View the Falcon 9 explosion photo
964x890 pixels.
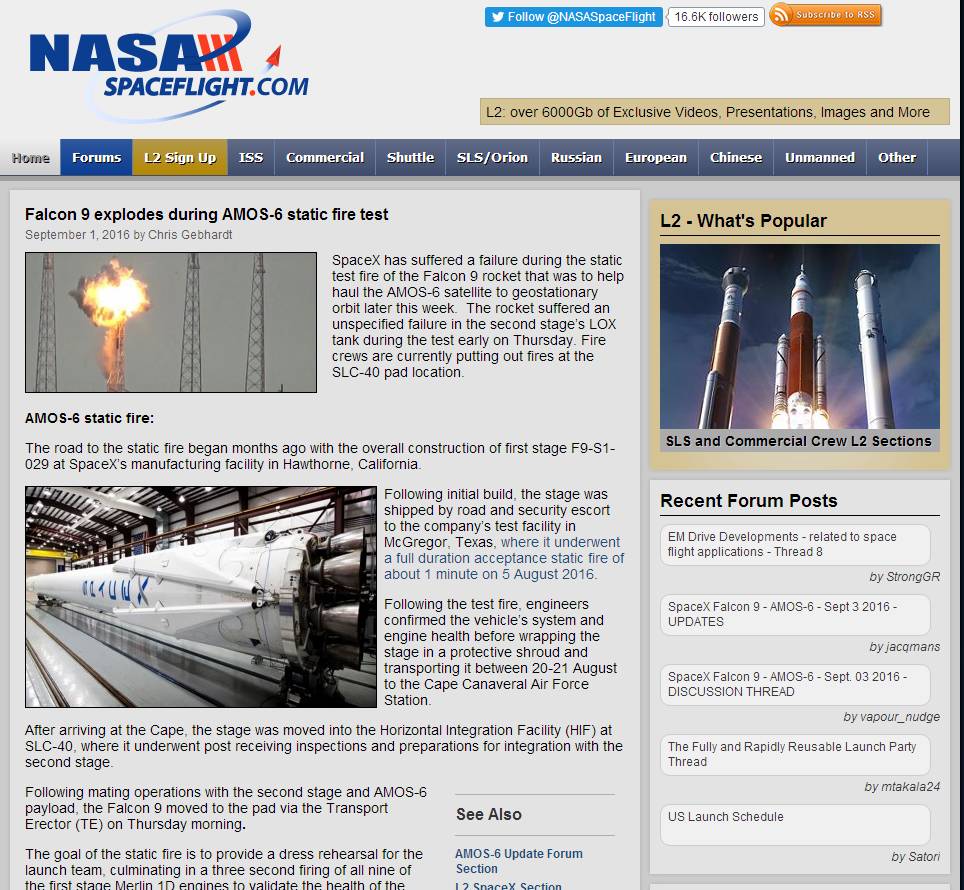click(171, 322)
